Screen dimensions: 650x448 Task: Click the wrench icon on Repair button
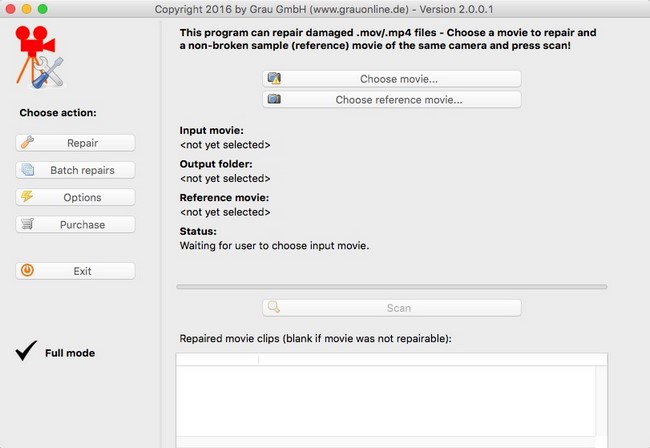click(x=27, y=143)
